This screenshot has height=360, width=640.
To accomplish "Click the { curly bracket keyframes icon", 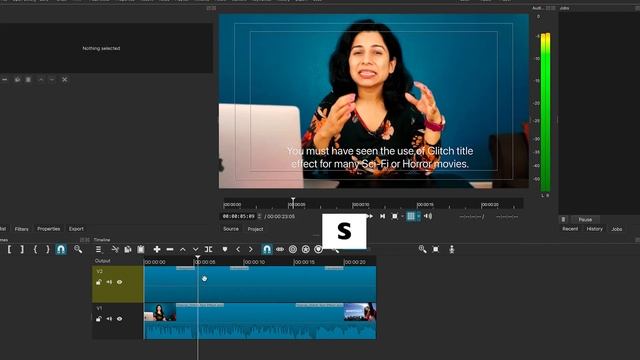I will coord(35,249).
